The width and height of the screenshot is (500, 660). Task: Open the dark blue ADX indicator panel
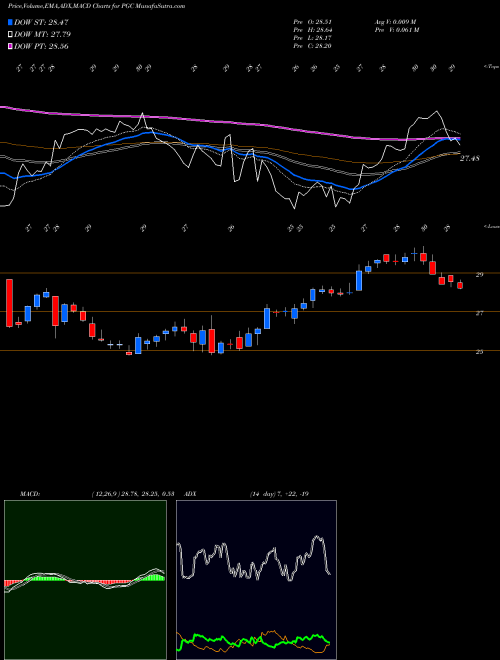256,580
